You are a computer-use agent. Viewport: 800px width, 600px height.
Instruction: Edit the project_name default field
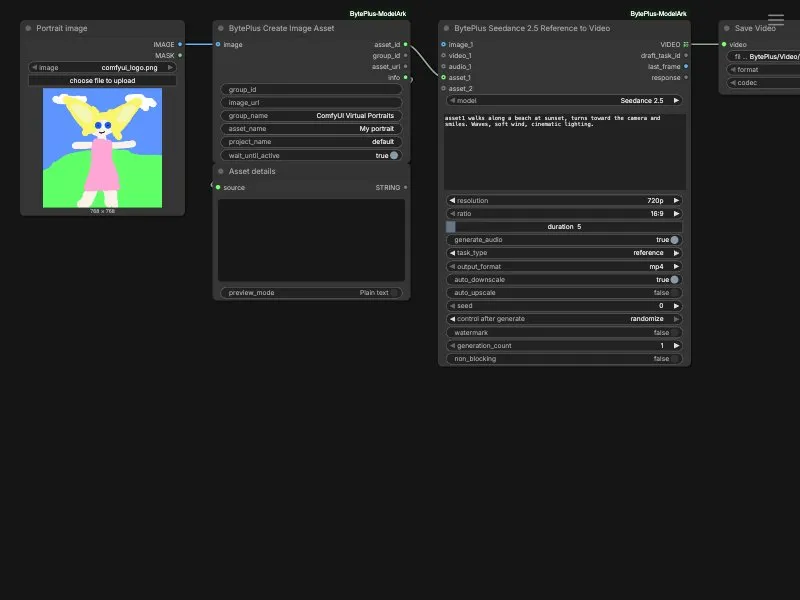[311, 142]
